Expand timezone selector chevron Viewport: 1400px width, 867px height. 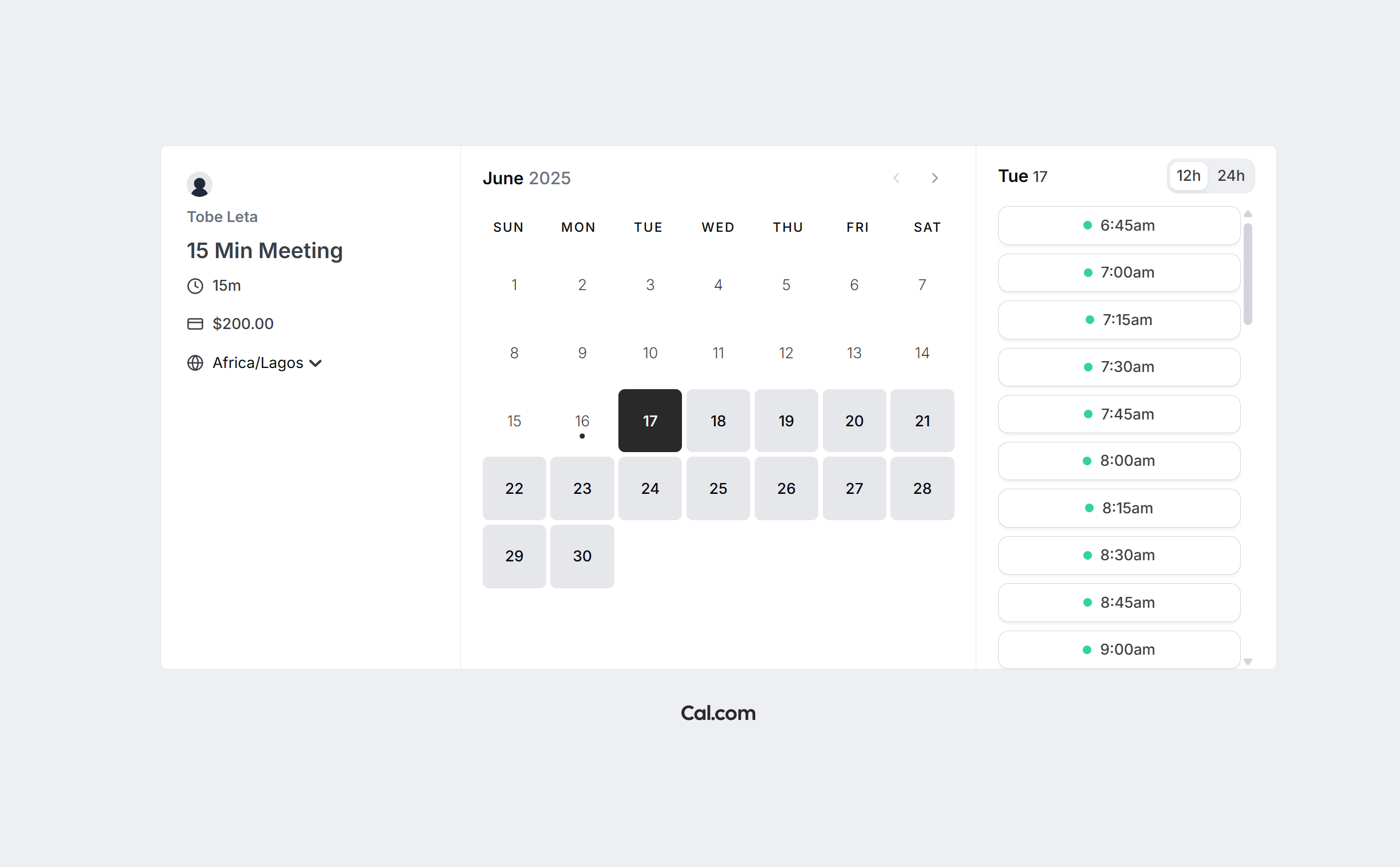(x=315, y=363)
